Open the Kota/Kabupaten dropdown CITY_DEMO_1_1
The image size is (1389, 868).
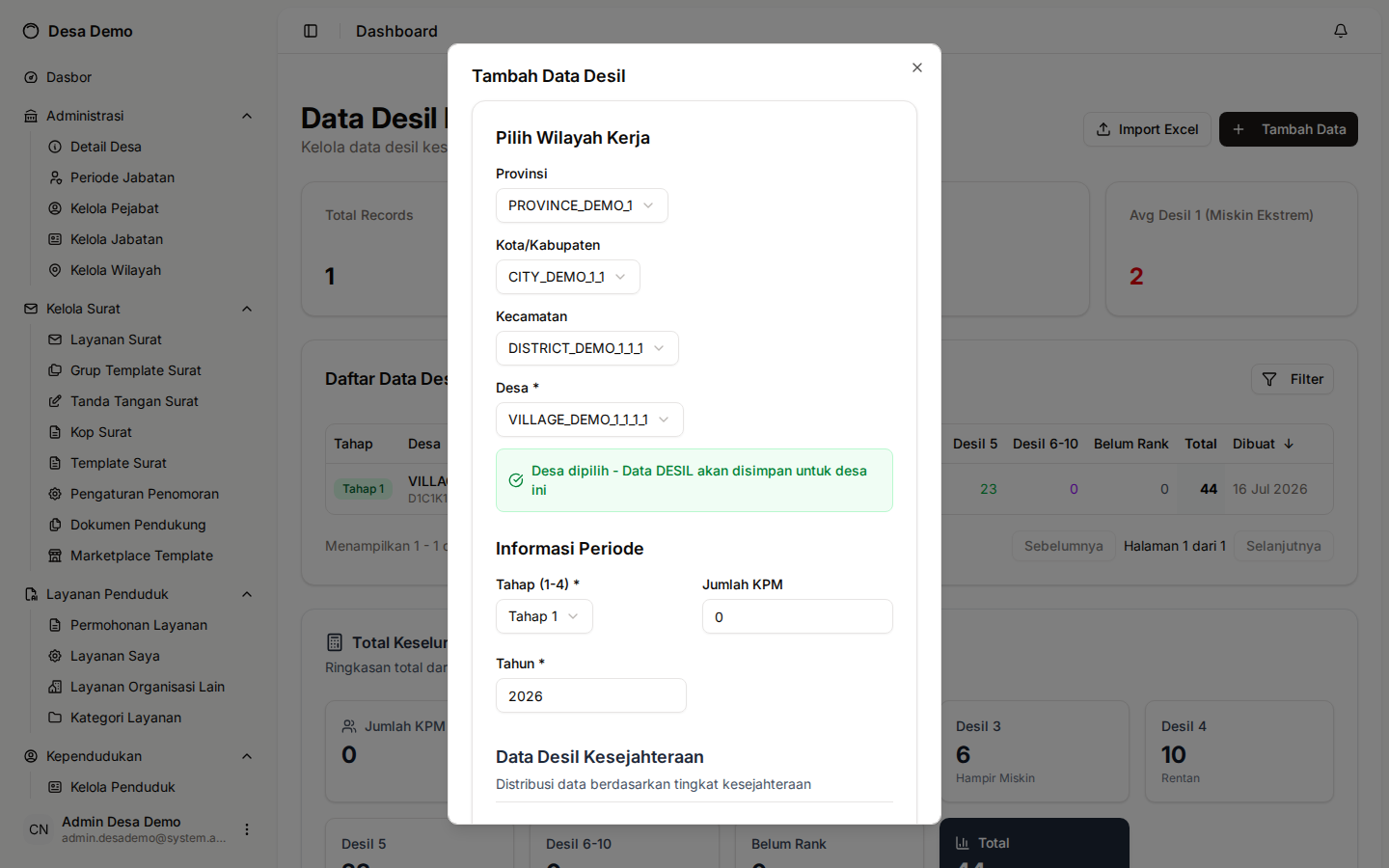coord(568,277)
